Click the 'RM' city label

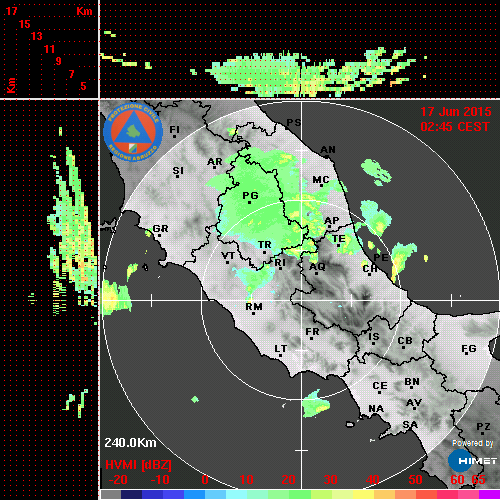point(254,307)
